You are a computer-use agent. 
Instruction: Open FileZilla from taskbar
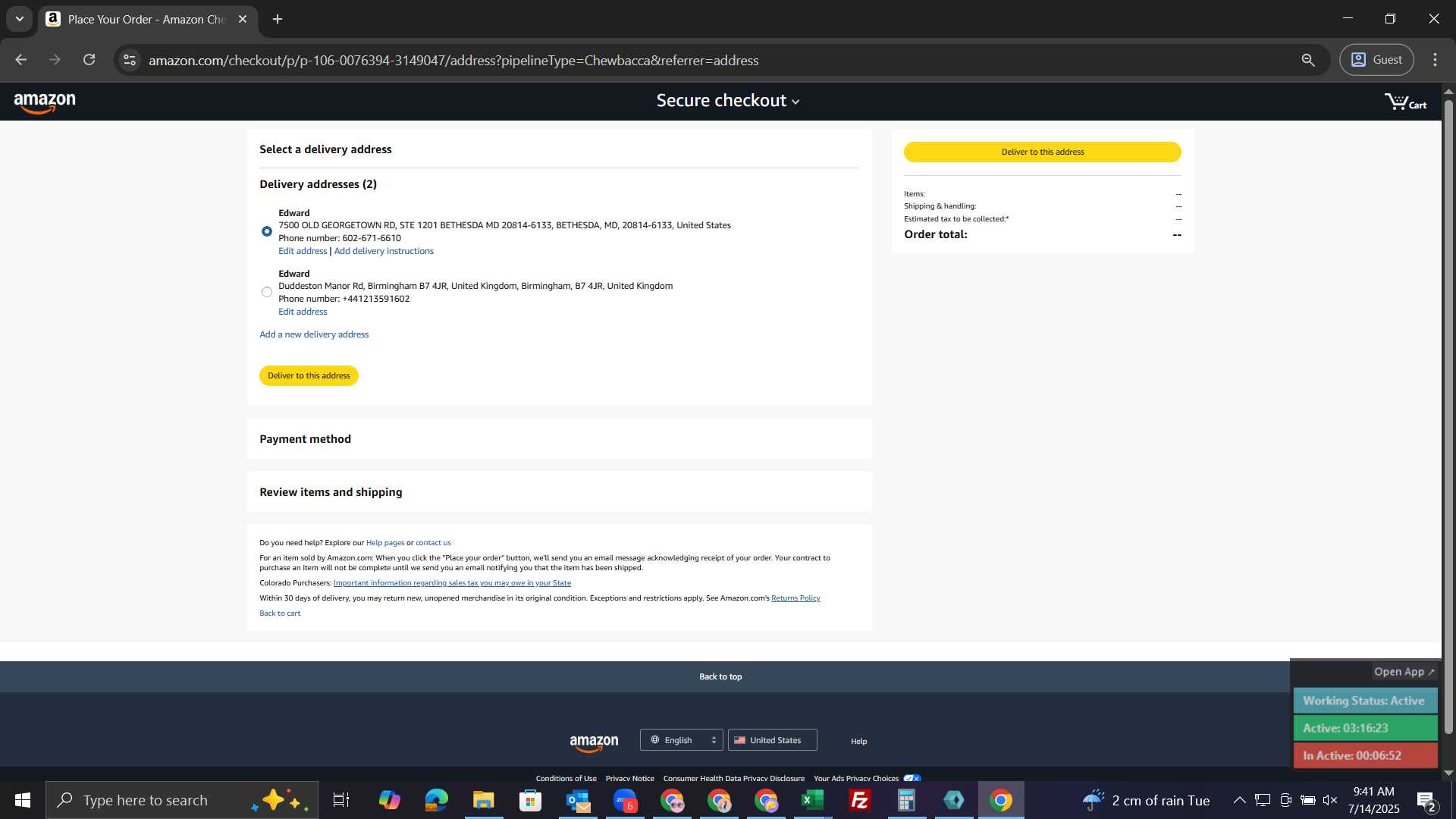(x=859, y=800)
